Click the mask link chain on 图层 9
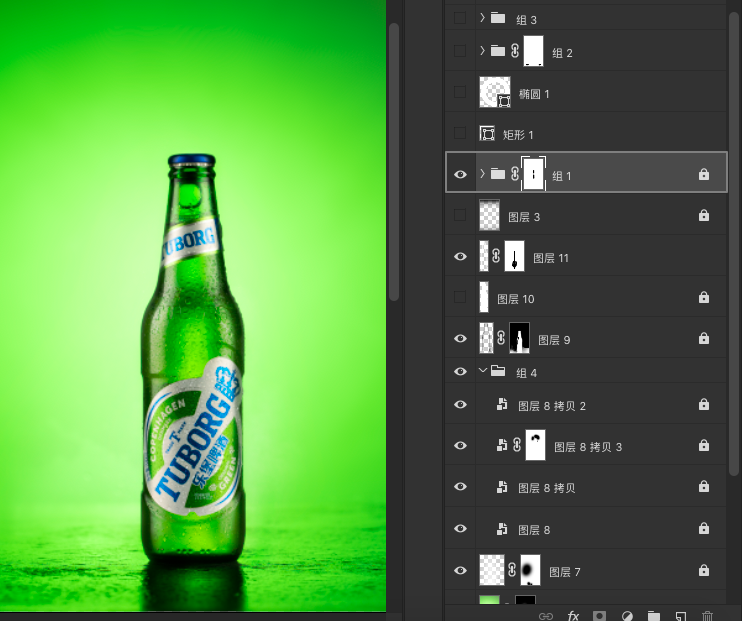Image resolution: width=742 pixels, height=621 pixels. click(x=501, y=338)
